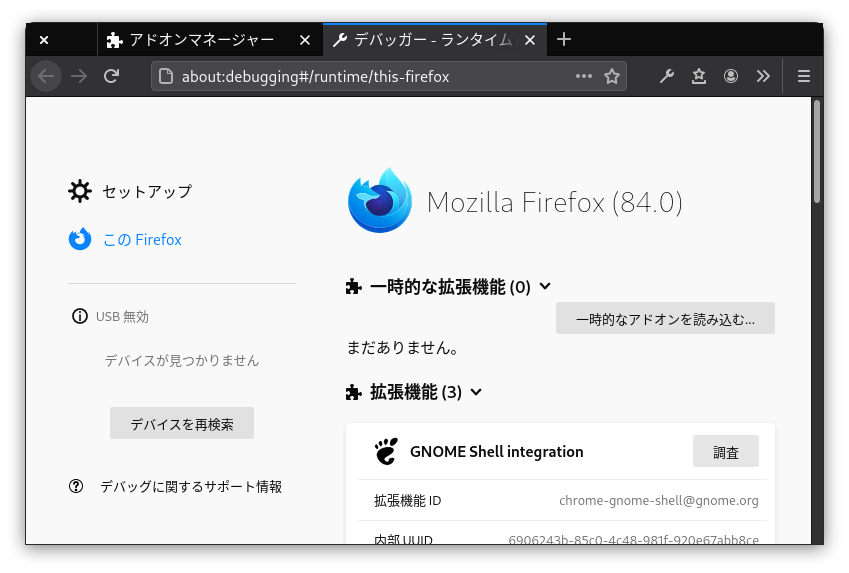This screenshot has width=849, height=573.
Task: Click the question mark help icon
Action: pyautogui.click(x=76, y=486)
